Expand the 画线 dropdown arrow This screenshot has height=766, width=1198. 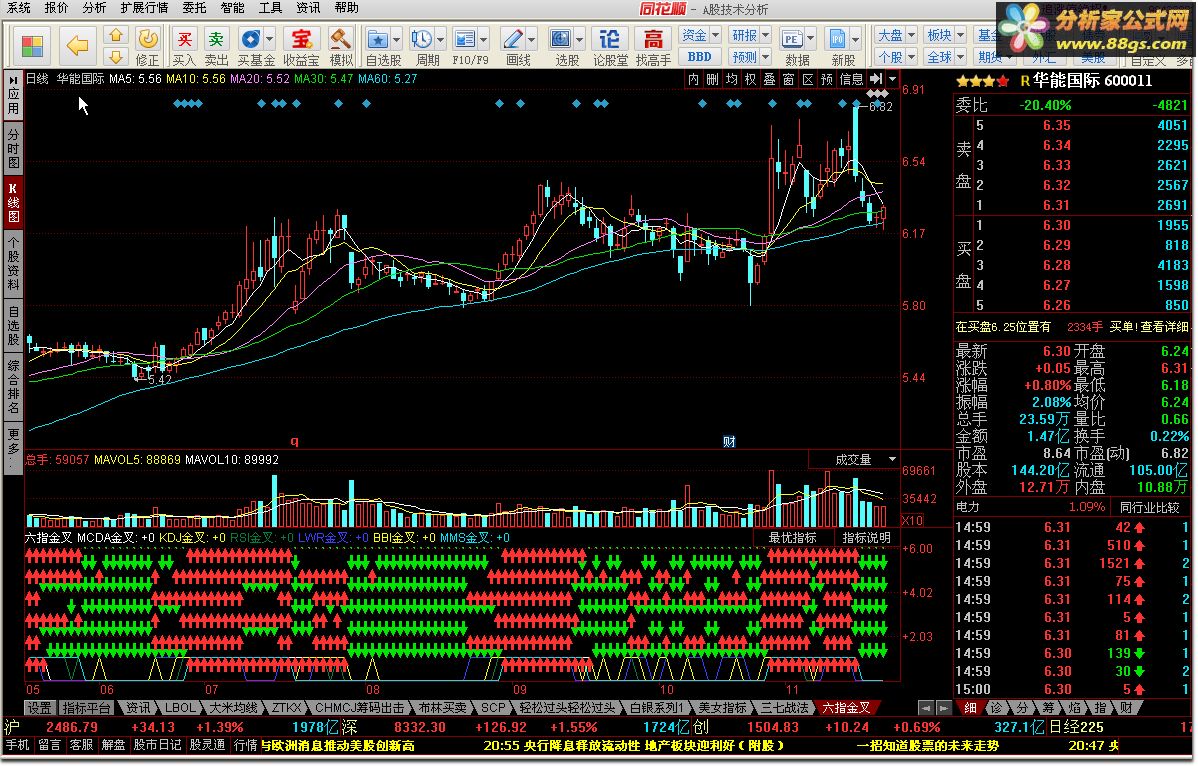click(x=532, y=38)
